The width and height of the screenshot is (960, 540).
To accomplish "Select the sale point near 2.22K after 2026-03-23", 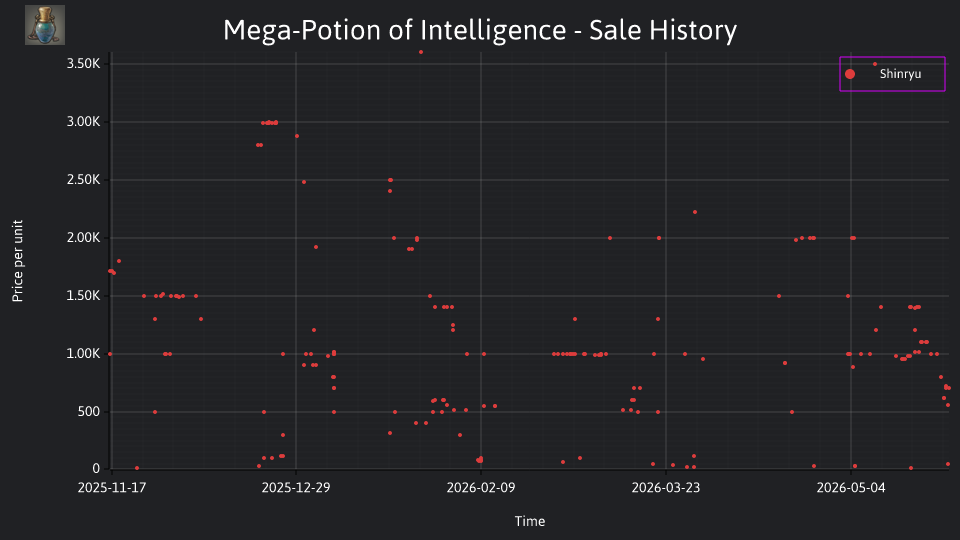I will (x=695, y=212).
